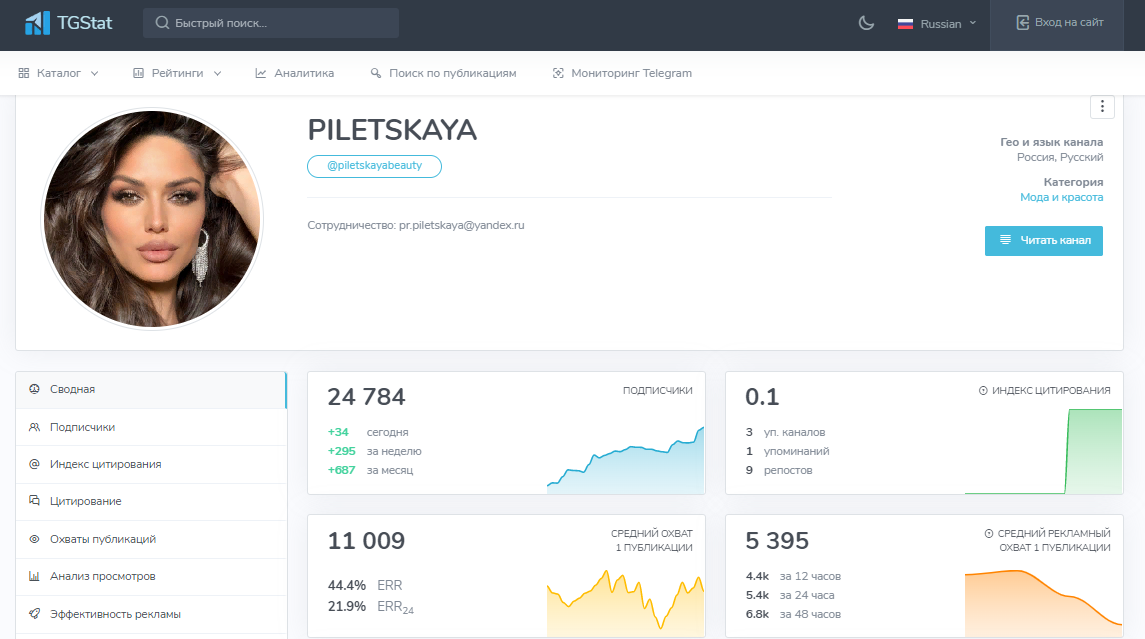This screenshot has width=1145, height=639.
Task: Click the Цитирование sidebar icon
Action: (34, 501)
